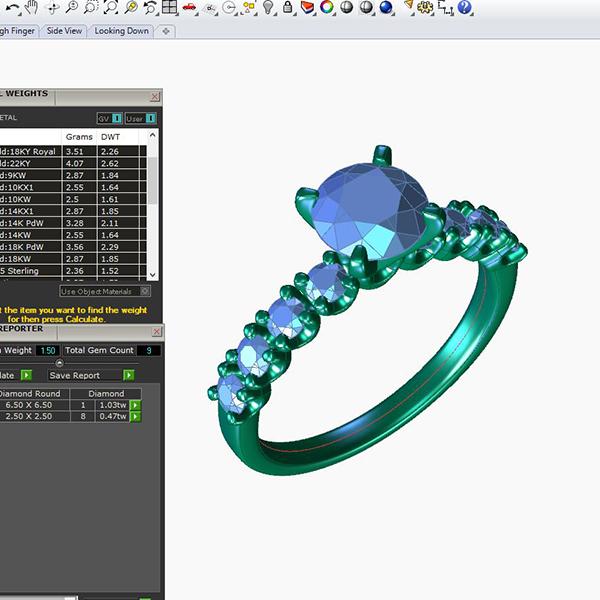Toggle the Hide objects lightbulb icon
Screen dimensions: 600x600
[269, 7]
